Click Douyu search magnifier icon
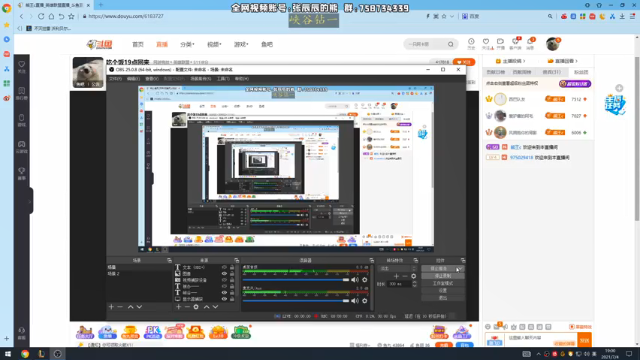The image size is (640, 360). [451, 44]
